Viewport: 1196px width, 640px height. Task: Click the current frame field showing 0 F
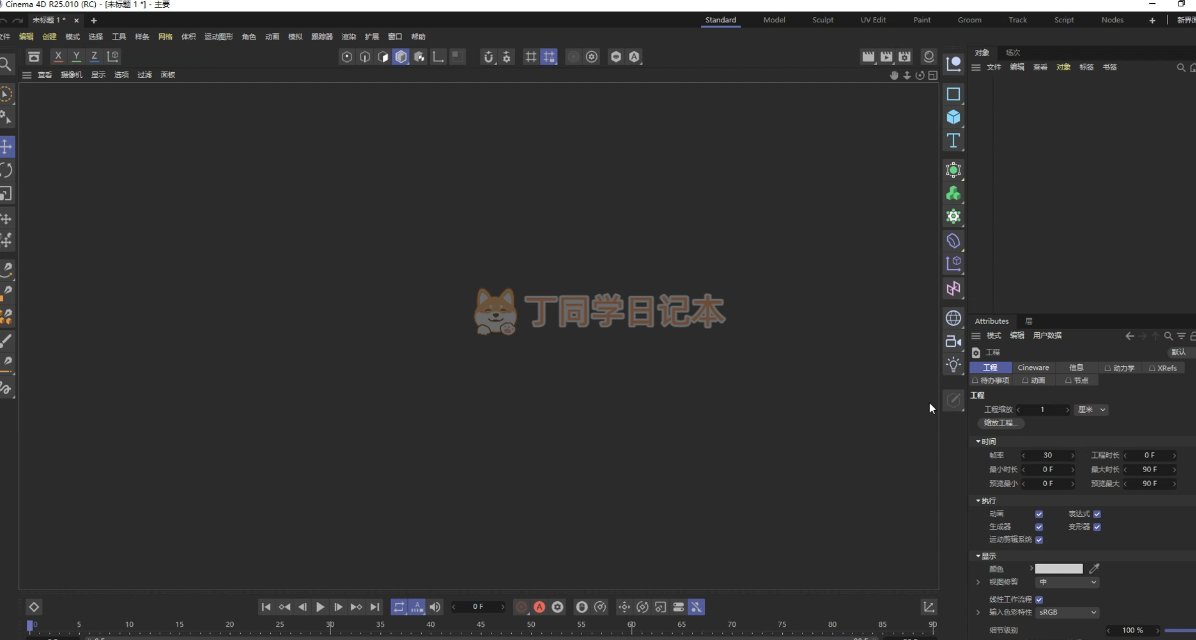pos(478,607)
